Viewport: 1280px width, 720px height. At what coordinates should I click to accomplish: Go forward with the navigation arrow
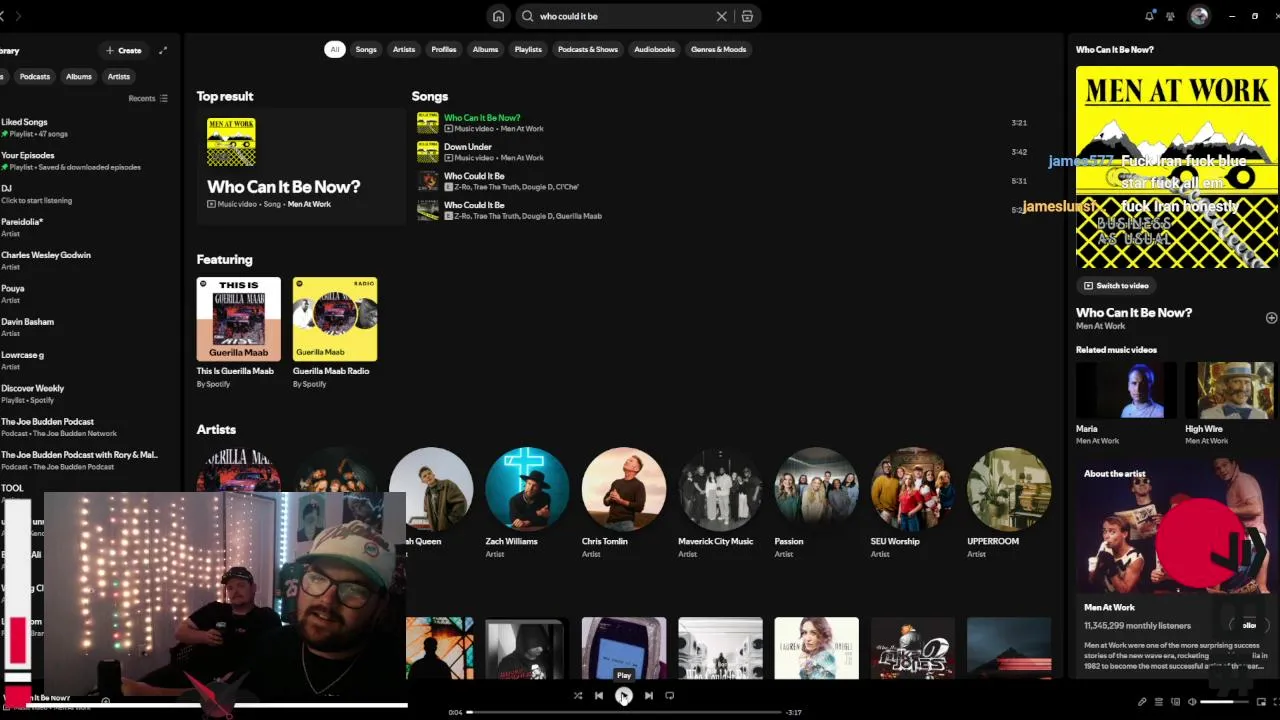click(18, 16)
